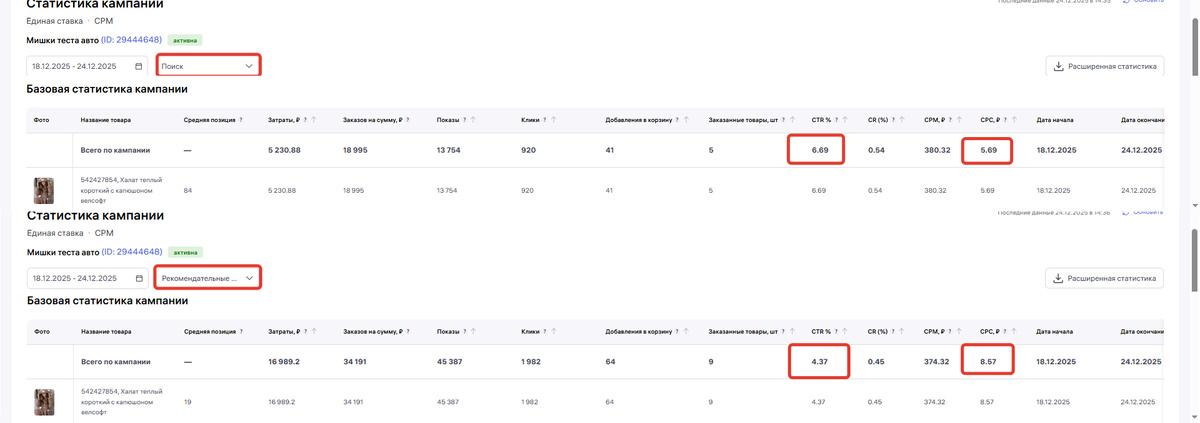Click Расширенная статистика button in Рекомендательные panel
Image resolution: width=1200 pixels, height=423 pixels.
pos(1104,278)
